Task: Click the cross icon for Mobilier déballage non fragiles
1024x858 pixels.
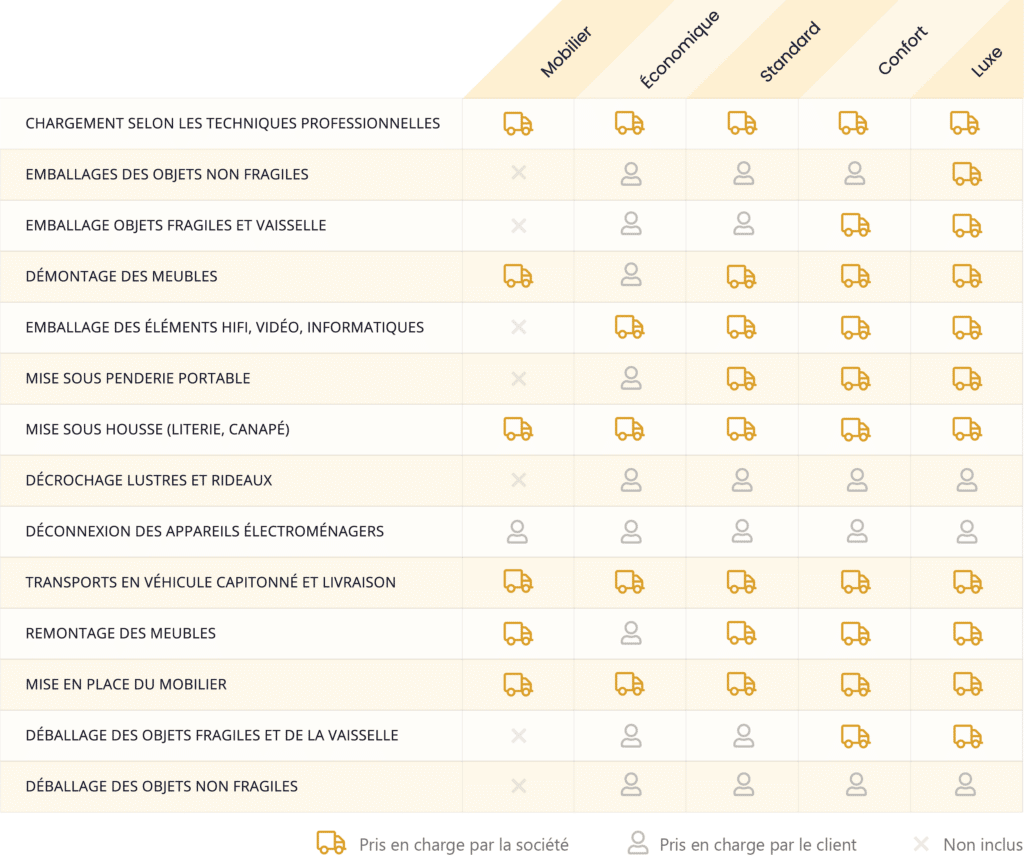Action: pos(519,786)
